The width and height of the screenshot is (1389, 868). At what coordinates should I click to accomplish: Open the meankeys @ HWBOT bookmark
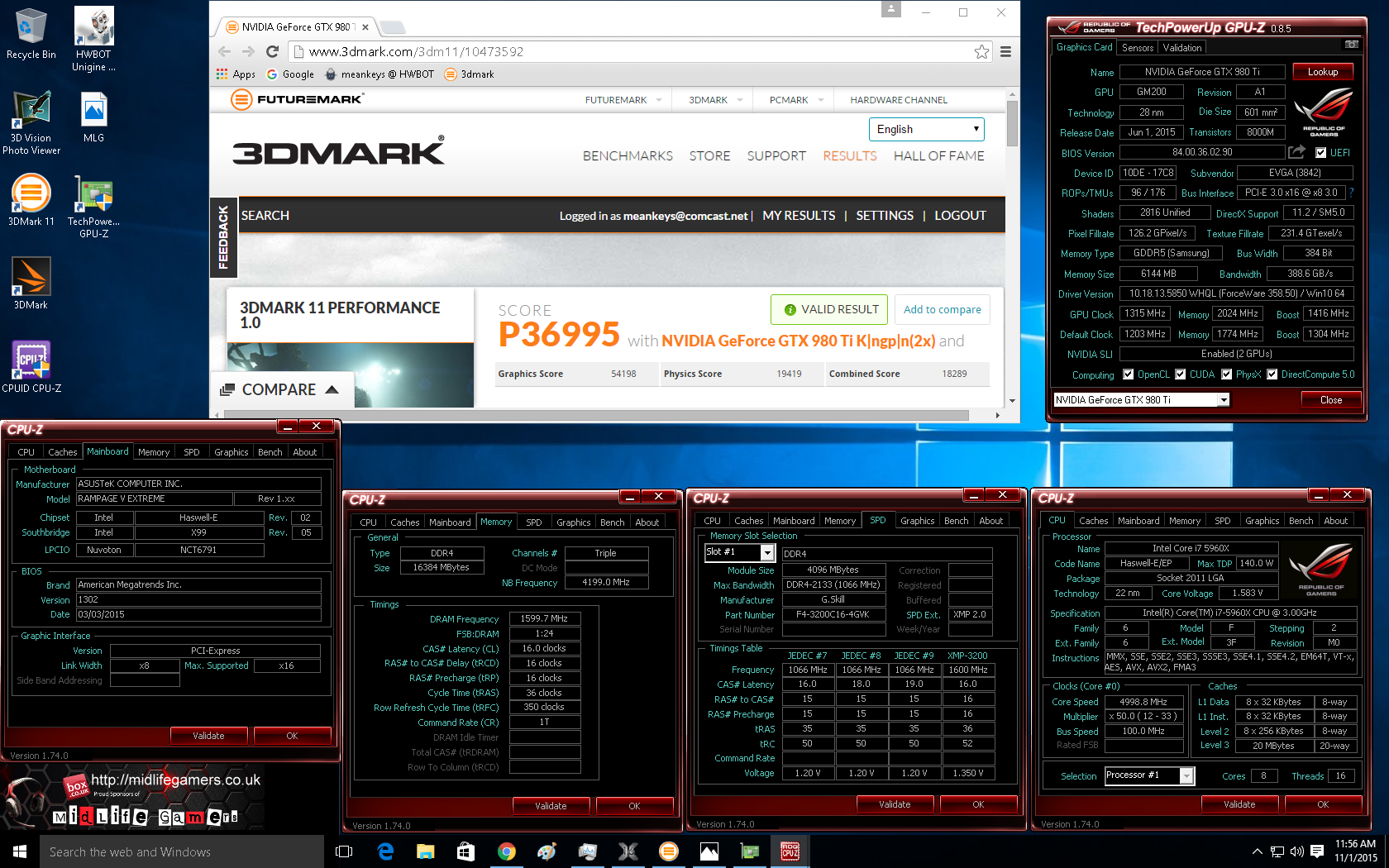[379, 74]
